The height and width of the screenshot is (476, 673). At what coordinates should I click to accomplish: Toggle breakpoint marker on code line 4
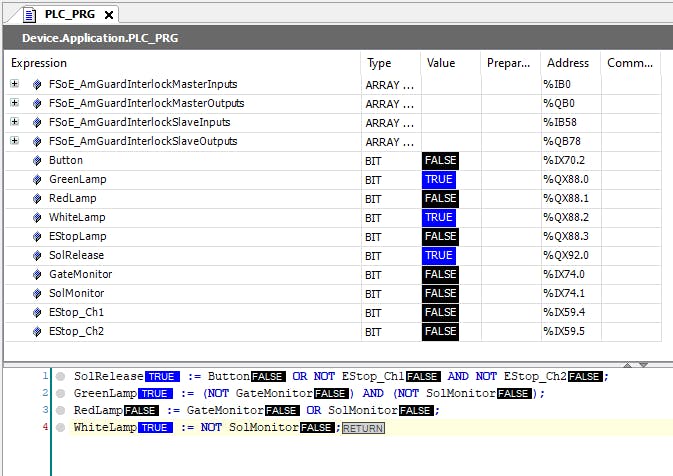[61, 427]
